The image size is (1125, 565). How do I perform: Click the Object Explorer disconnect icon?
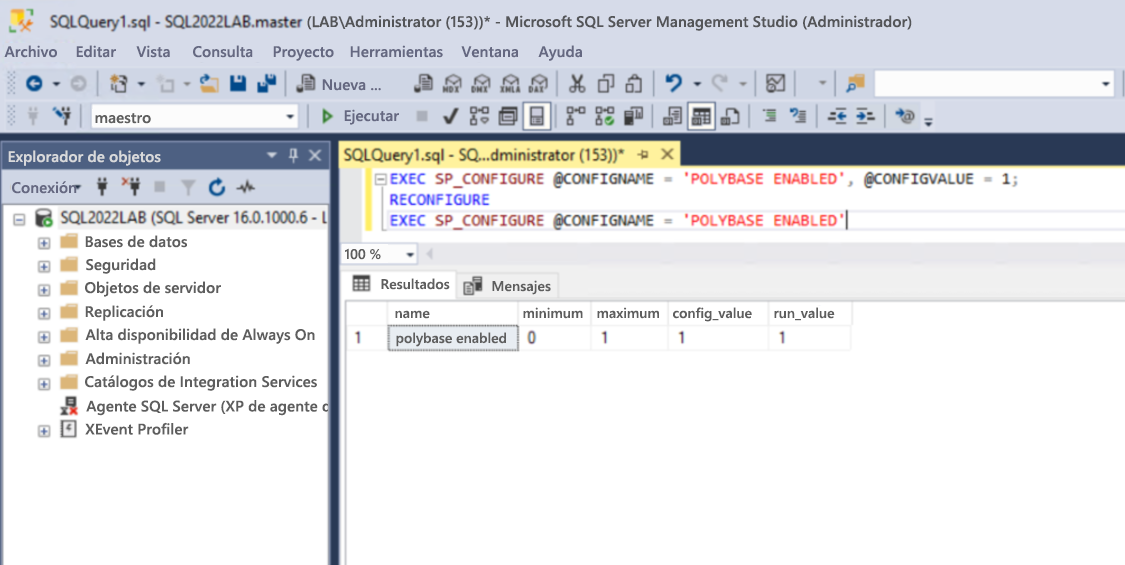coord(131,187)
